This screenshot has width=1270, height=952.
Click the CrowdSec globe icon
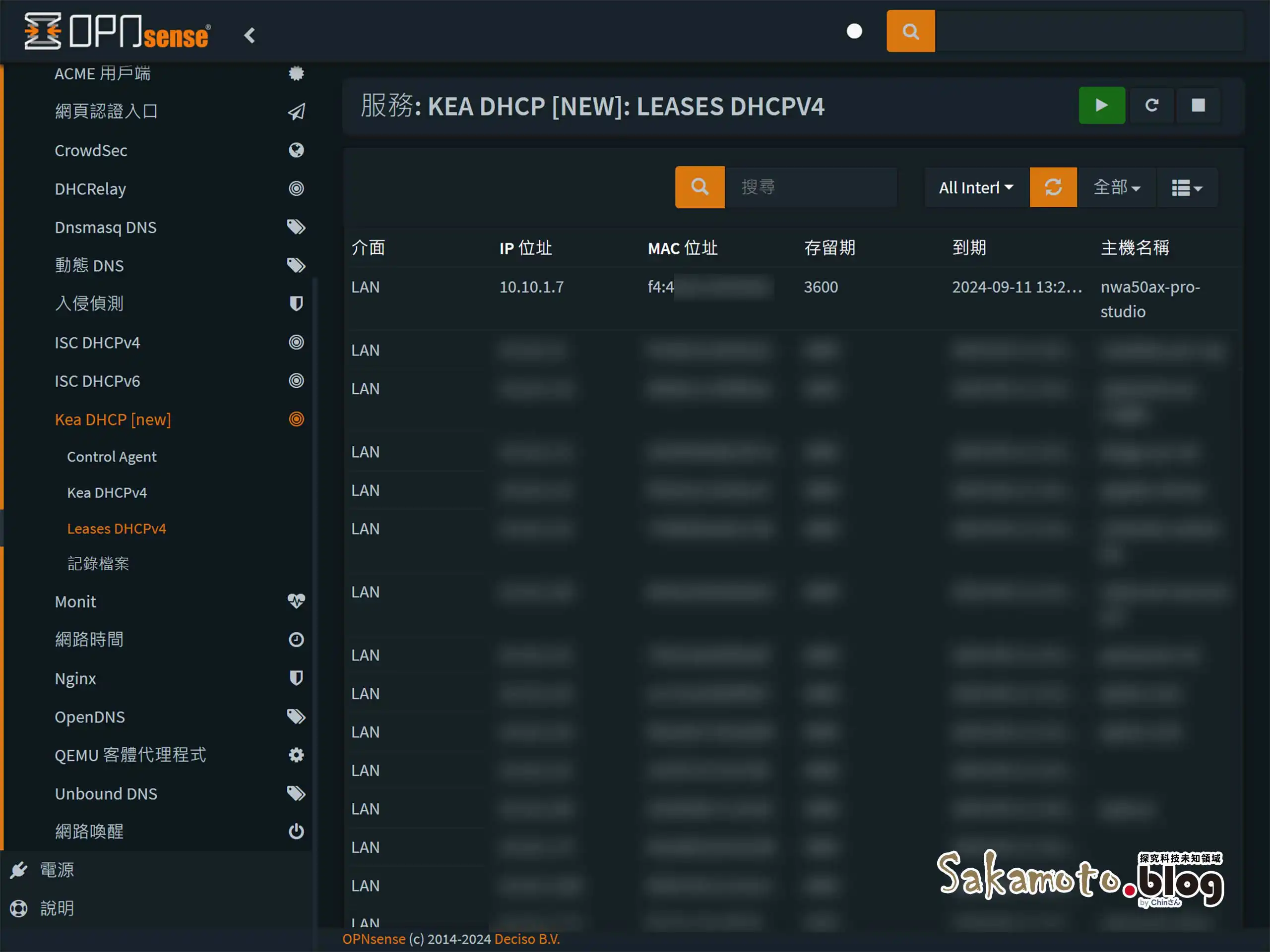[296, 150]
